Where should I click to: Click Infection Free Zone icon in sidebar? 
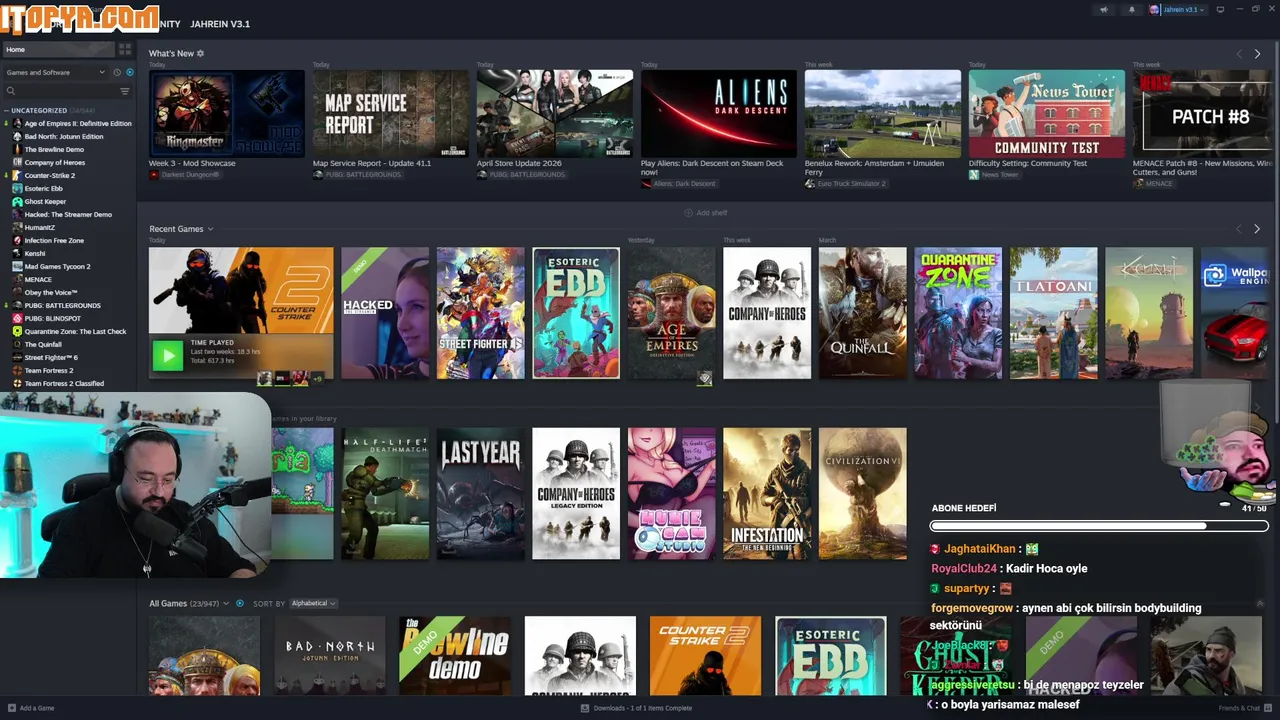point(17,240)
